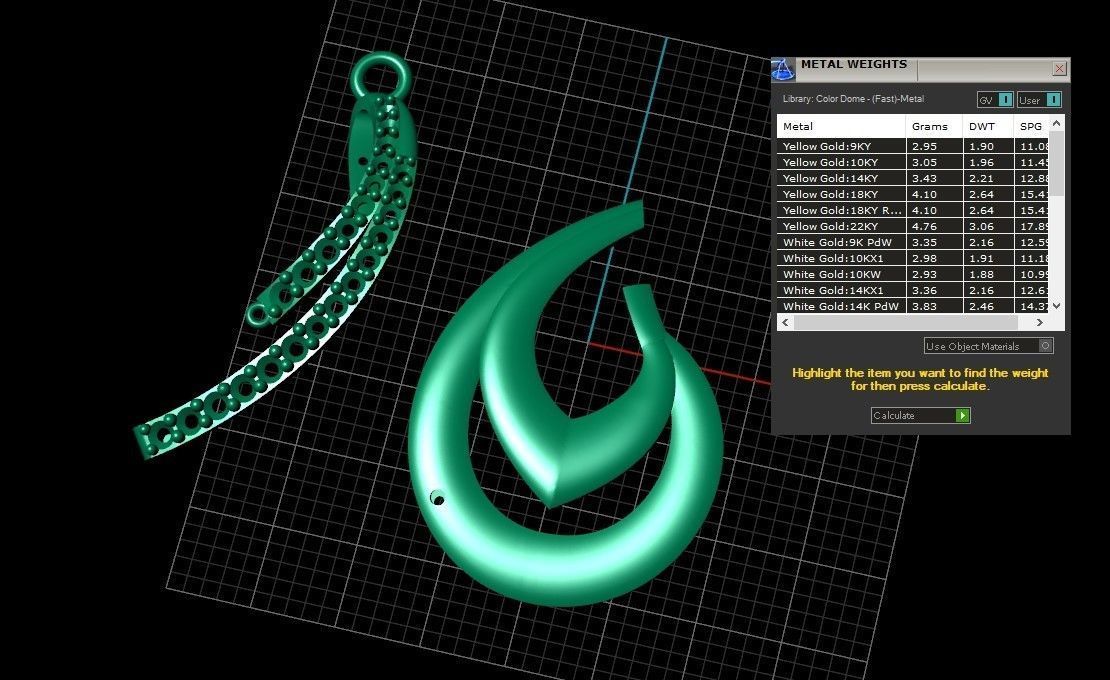
Task: Select the Yellow Gold:22KY row
Action: pos(912,226)
